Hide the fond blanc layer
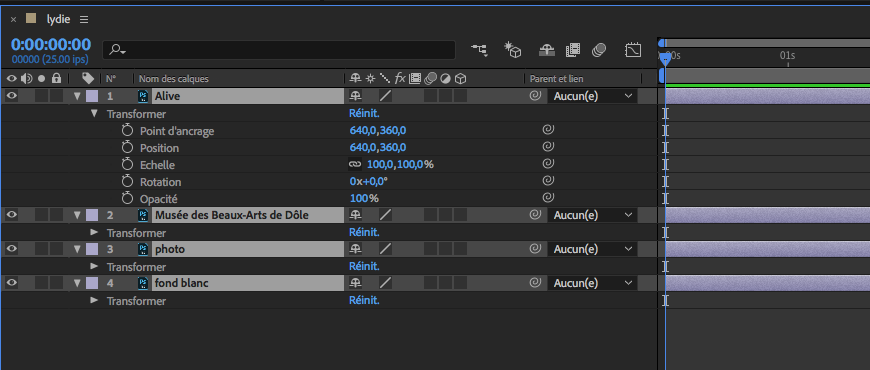870x370 pixels. click(x=12, y=283)
